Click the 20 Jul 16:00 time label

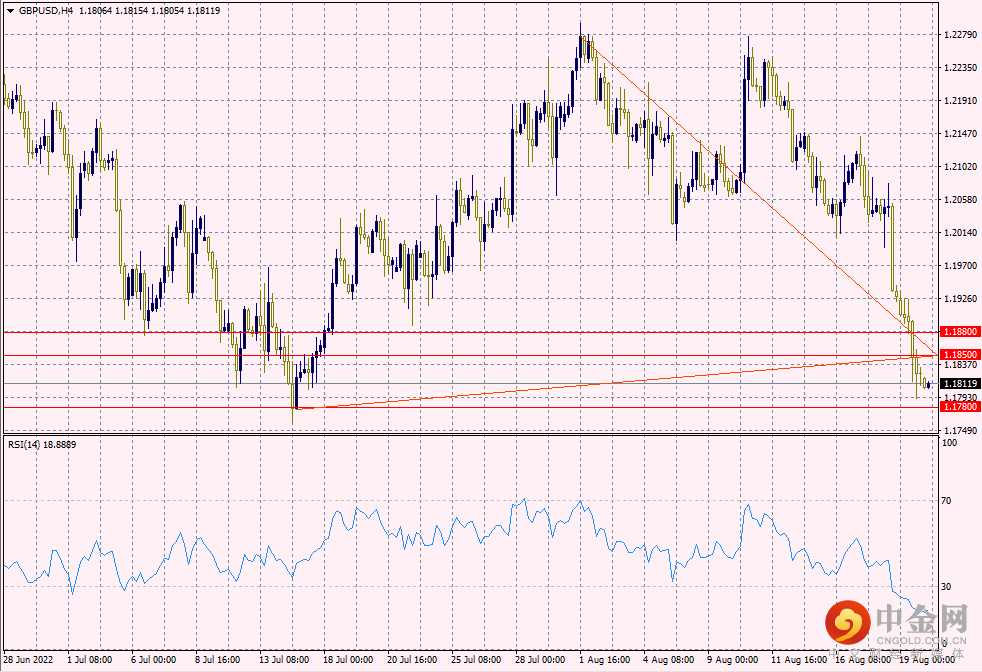point(411,659)
